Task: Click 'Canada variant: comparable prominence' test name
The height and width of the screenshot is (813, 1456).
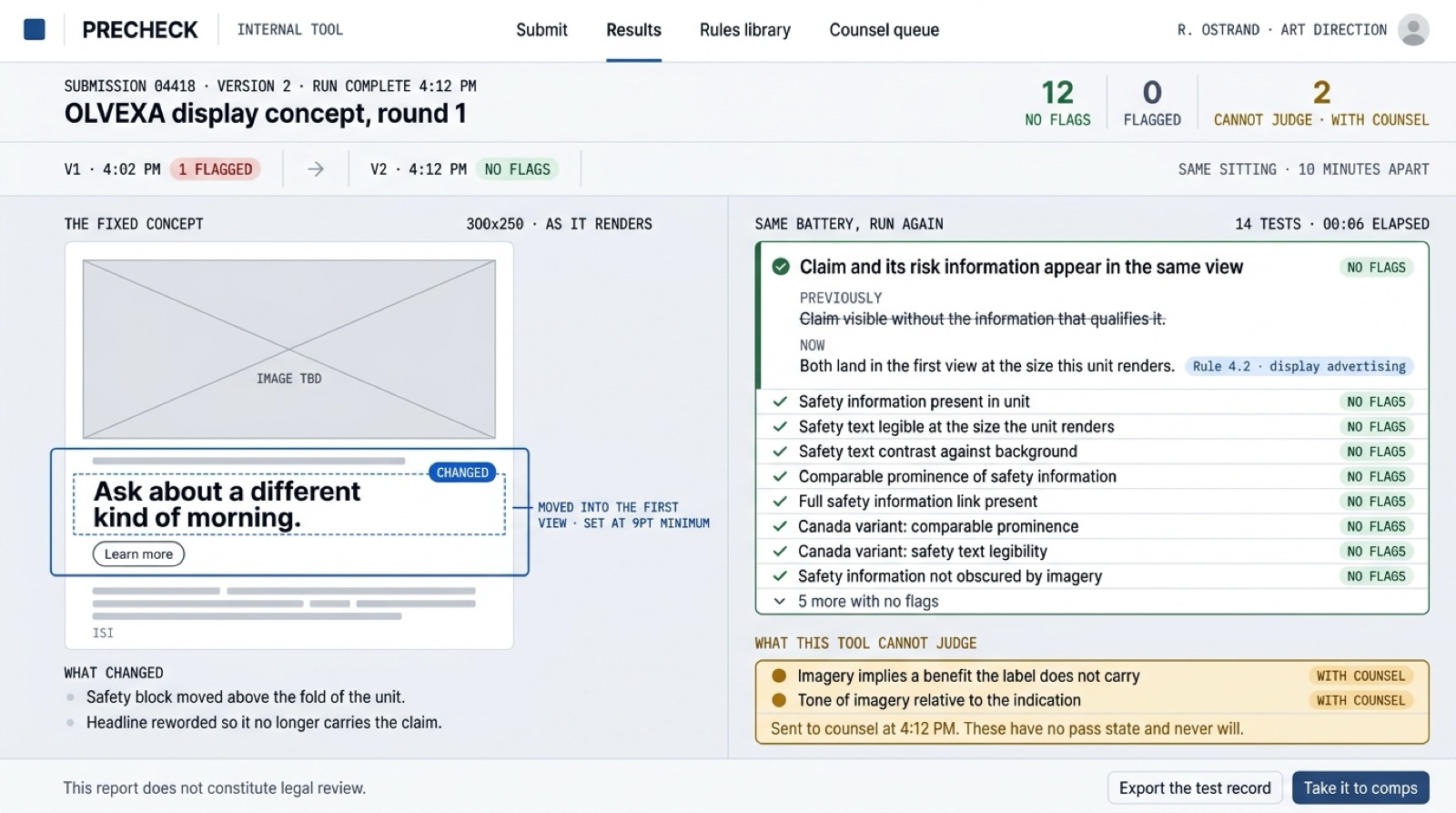Action: point(938,526)
